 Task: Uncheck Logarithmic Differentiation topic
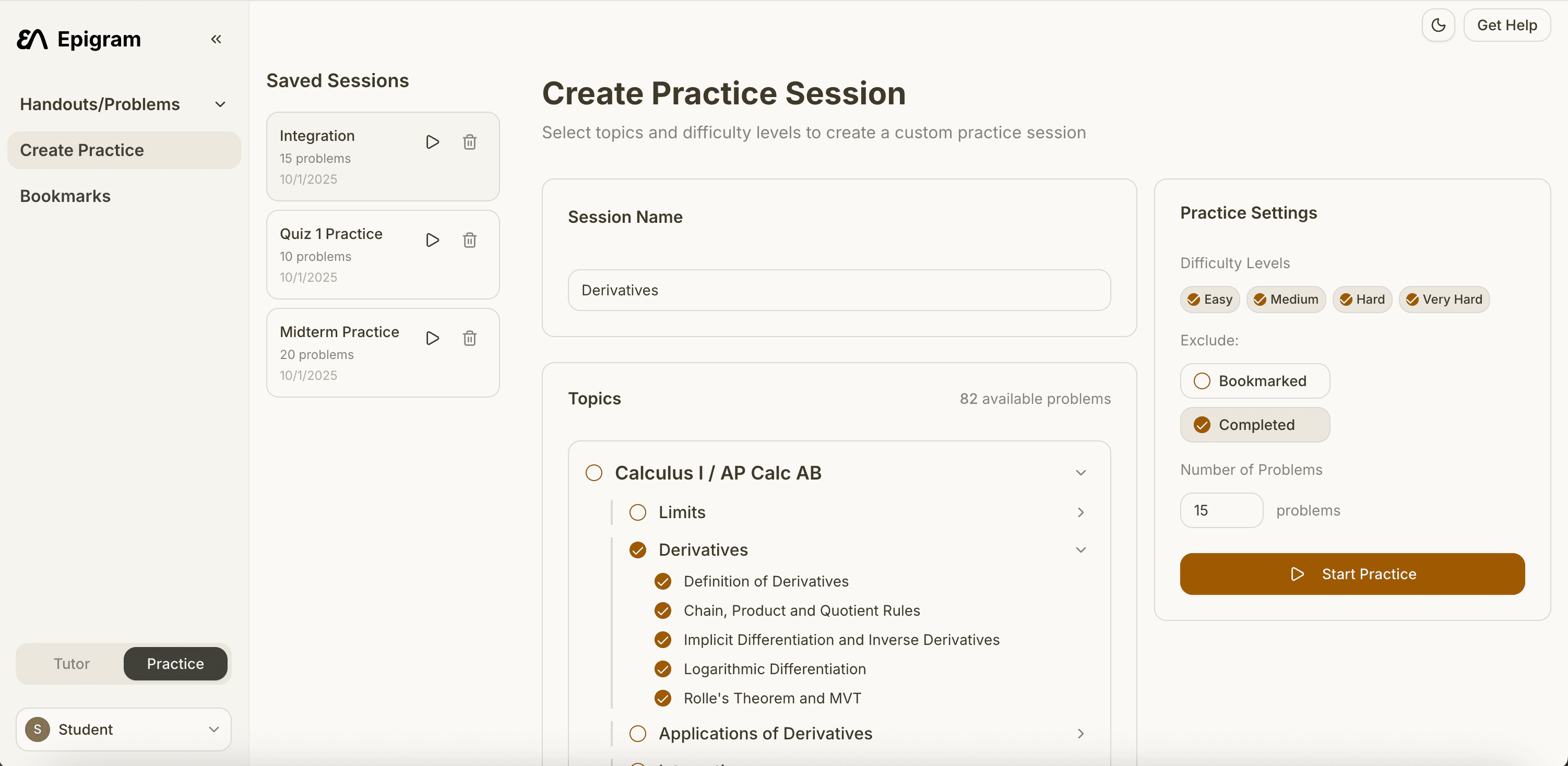(663, 669)
